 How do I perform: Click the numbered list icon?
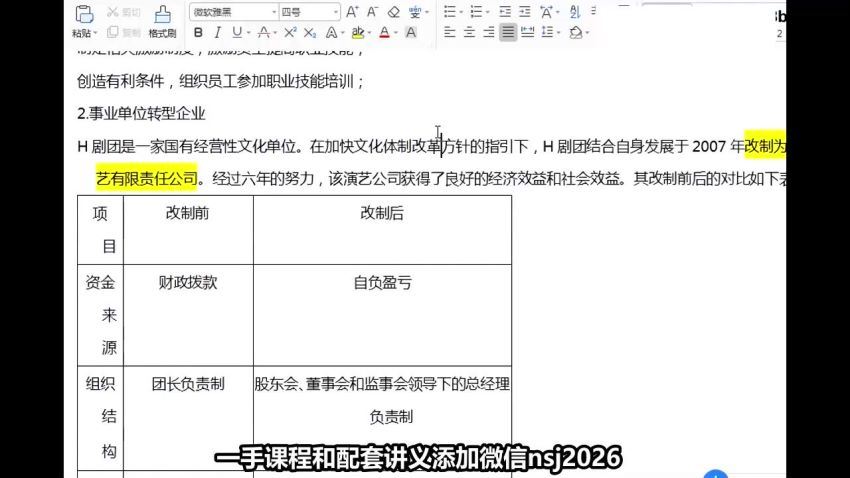476,11
